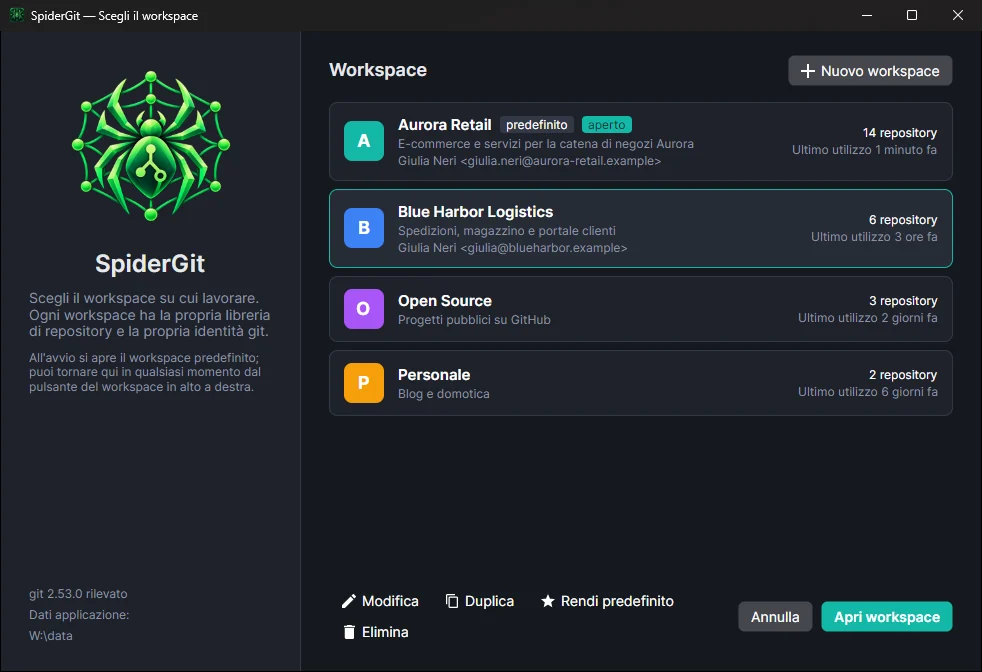Click the trash icon next to Elimina
The width and height of the screenshot is (982, 672).
coord(349,632)
